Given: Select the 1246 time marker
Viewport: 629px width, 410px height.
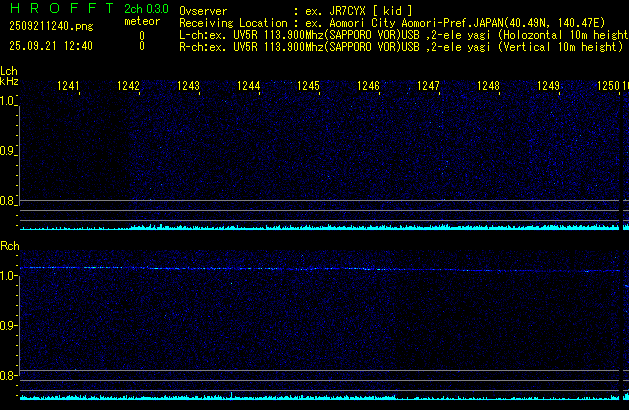Looking at the screenshot, I should tap(368, 87).
